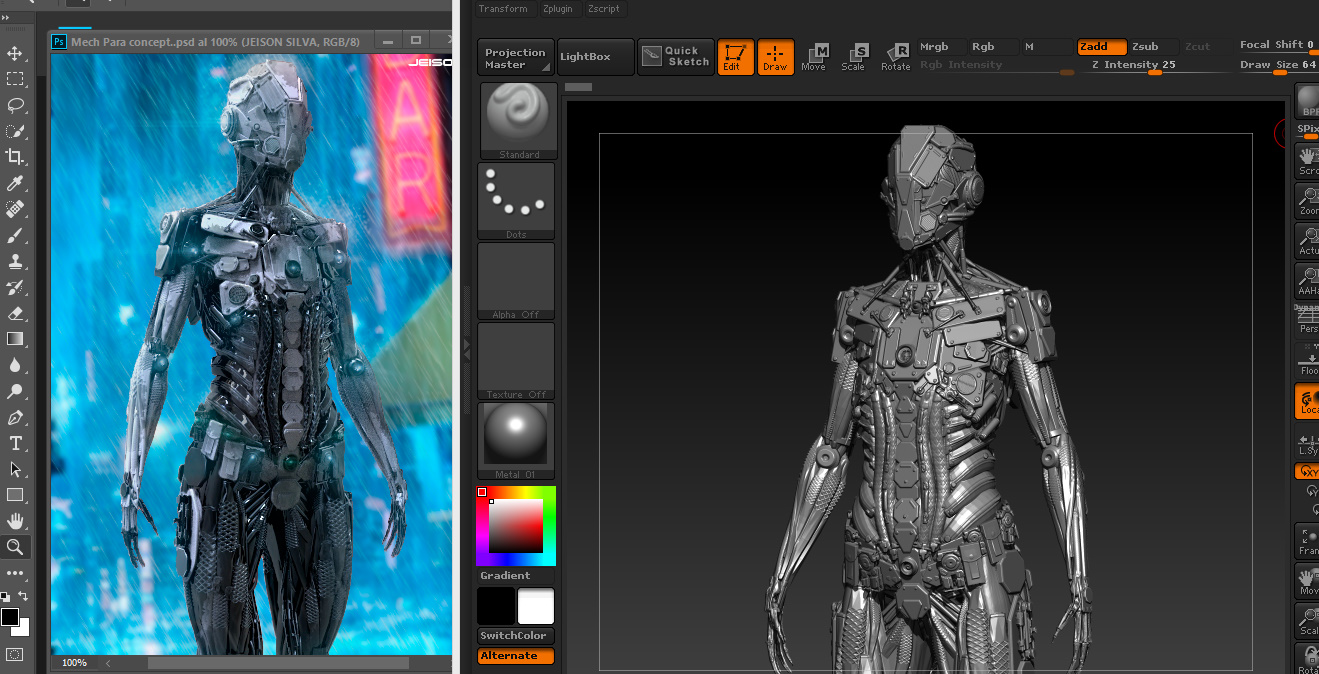This screenshot has width=1319, height=674.
Task: Select the Quick Selection tool
Action: [15, 131]
